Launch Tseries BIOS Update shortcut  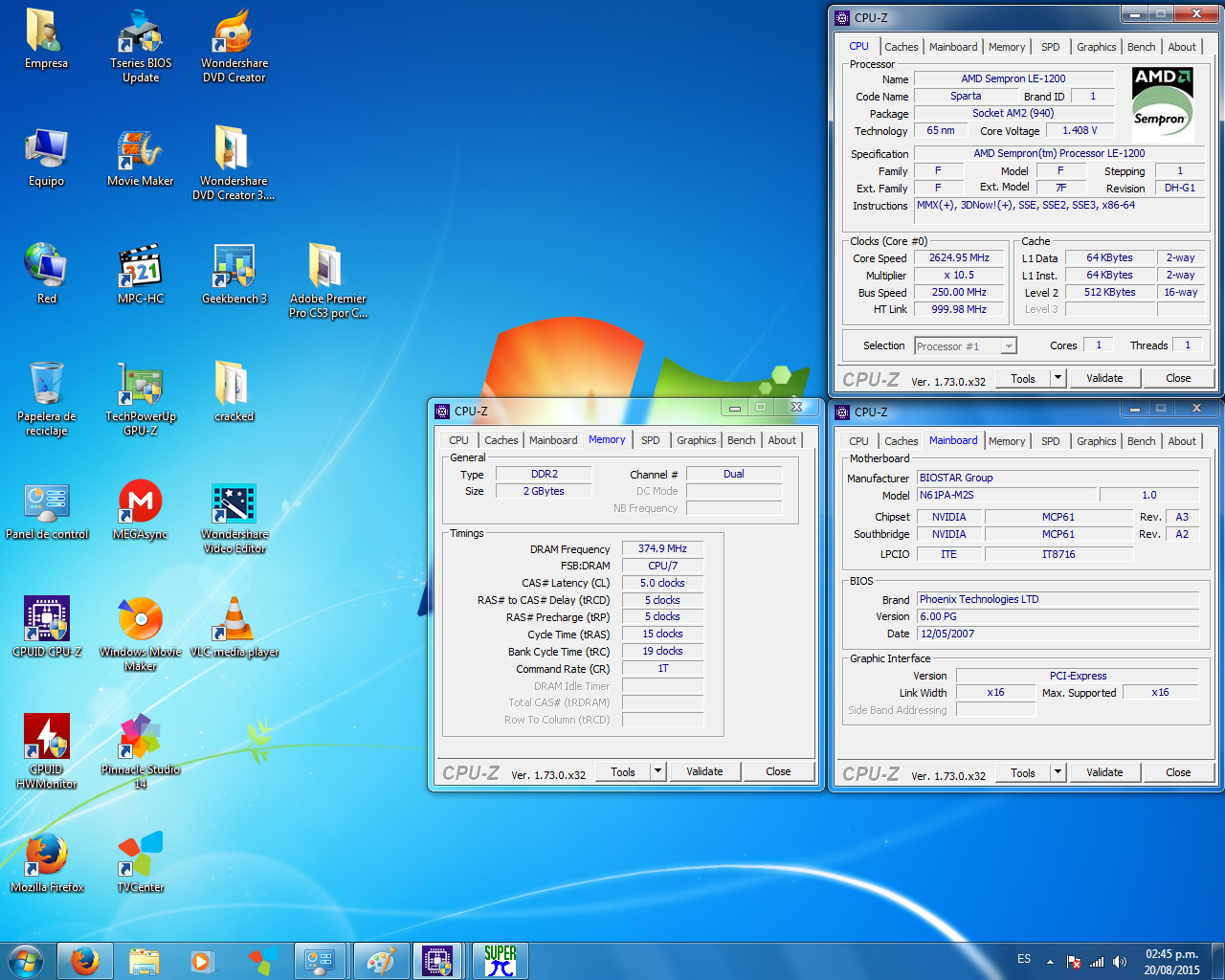tap(141, 45)
